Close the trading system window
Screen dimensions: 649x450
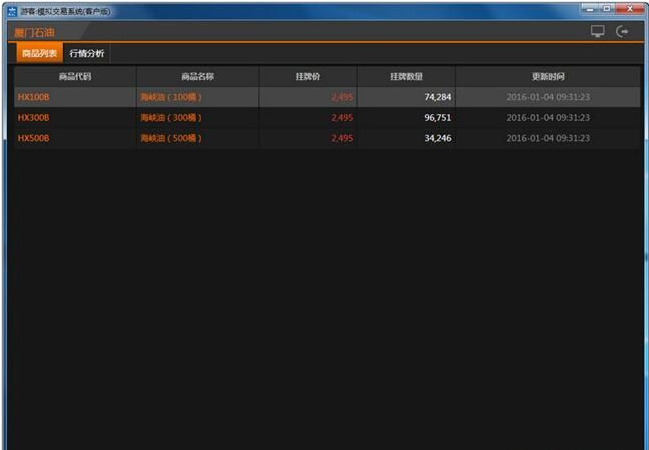click(629, 10)
